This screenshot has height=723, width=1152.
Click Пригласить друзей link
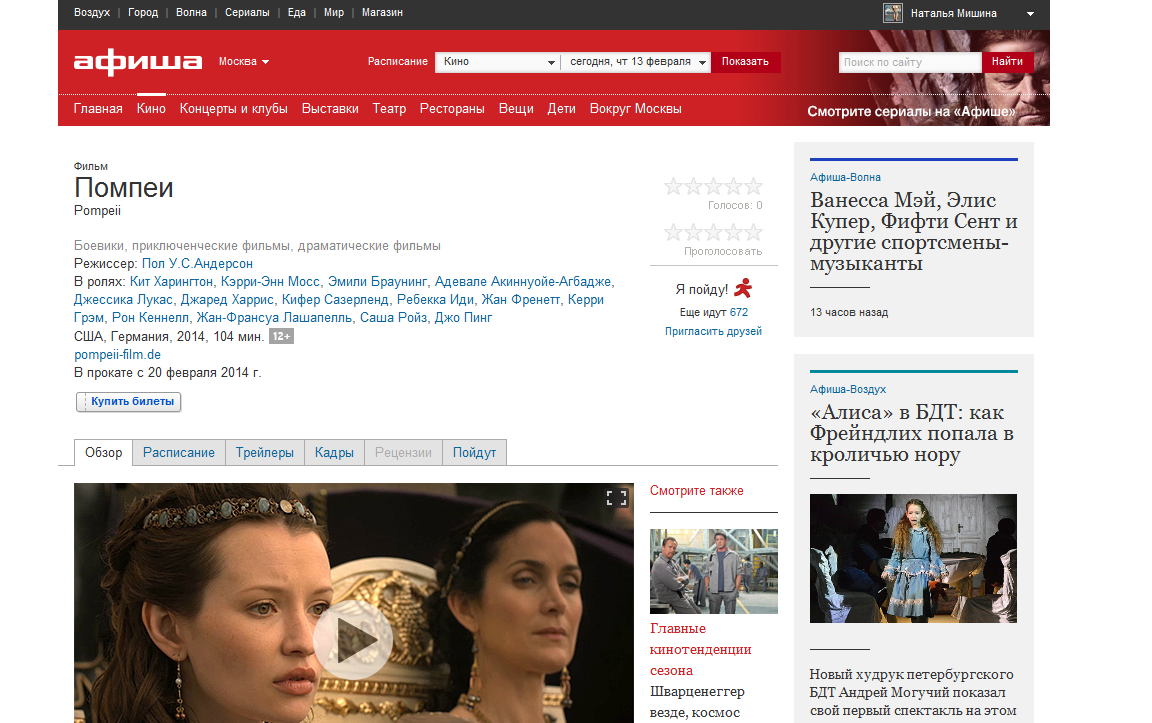pyautogui.click(x=713, y=331)
